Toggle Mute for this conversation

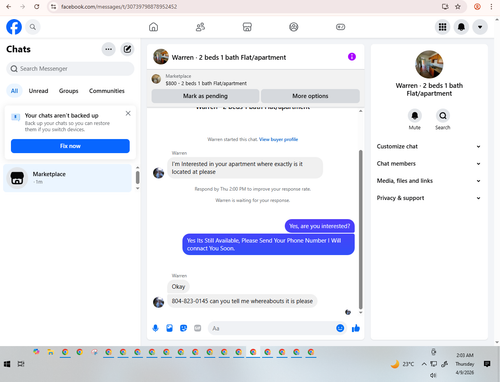(415, 116)
